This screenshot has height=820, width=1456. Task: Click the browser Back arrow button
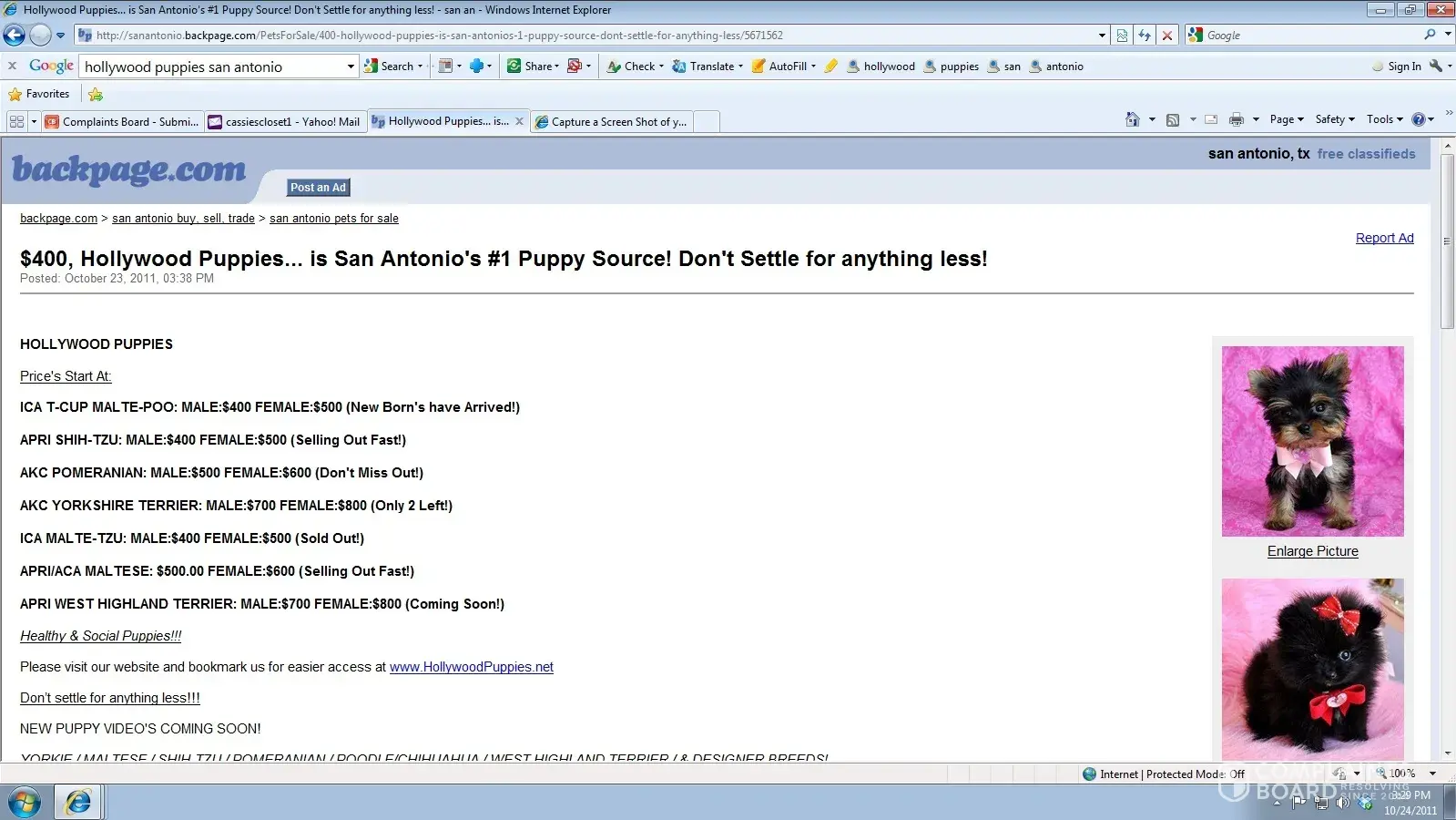tap(15, 36)
